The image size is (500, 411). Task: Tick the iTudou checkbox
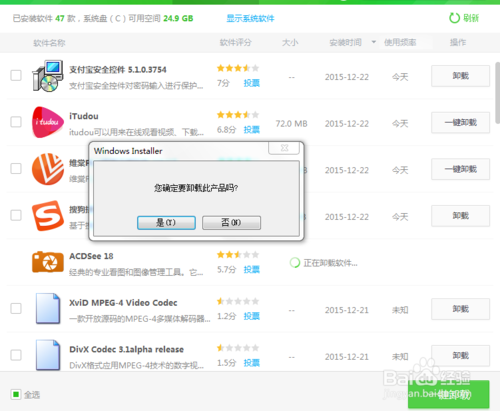tap(16, 122)
